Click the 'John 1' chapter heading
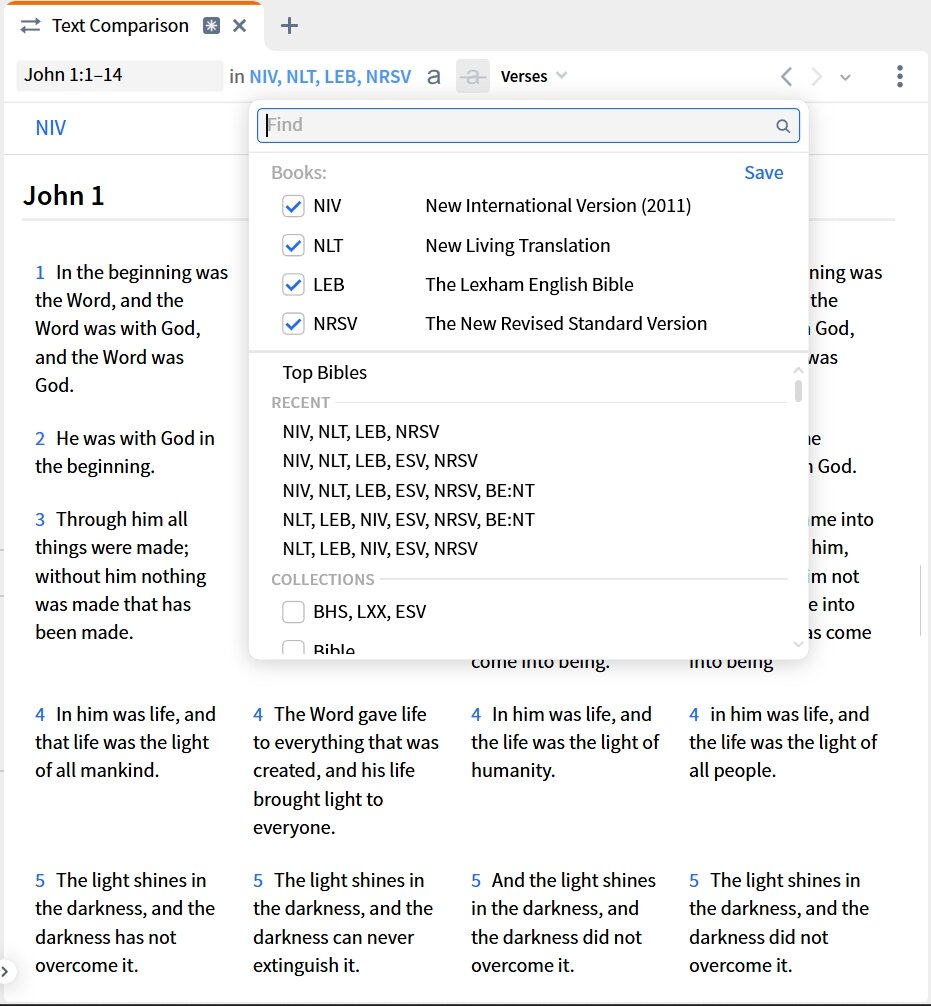This screenshot has width=931, height=1006. 64,196
